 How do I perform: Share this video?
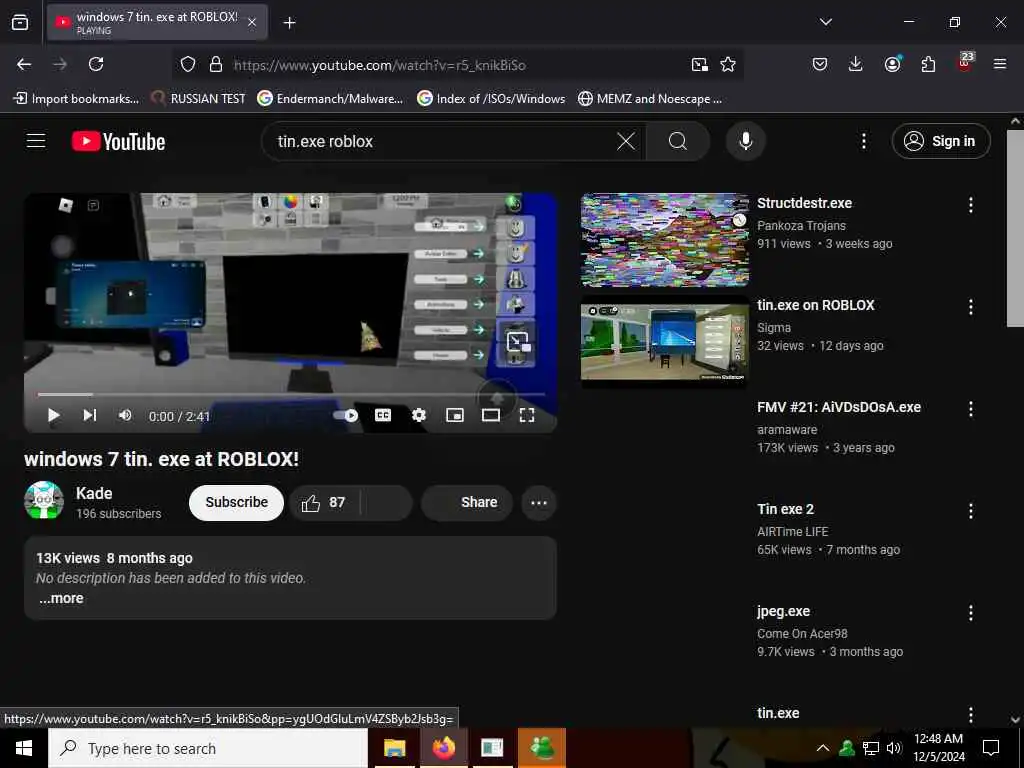(467, 502)
